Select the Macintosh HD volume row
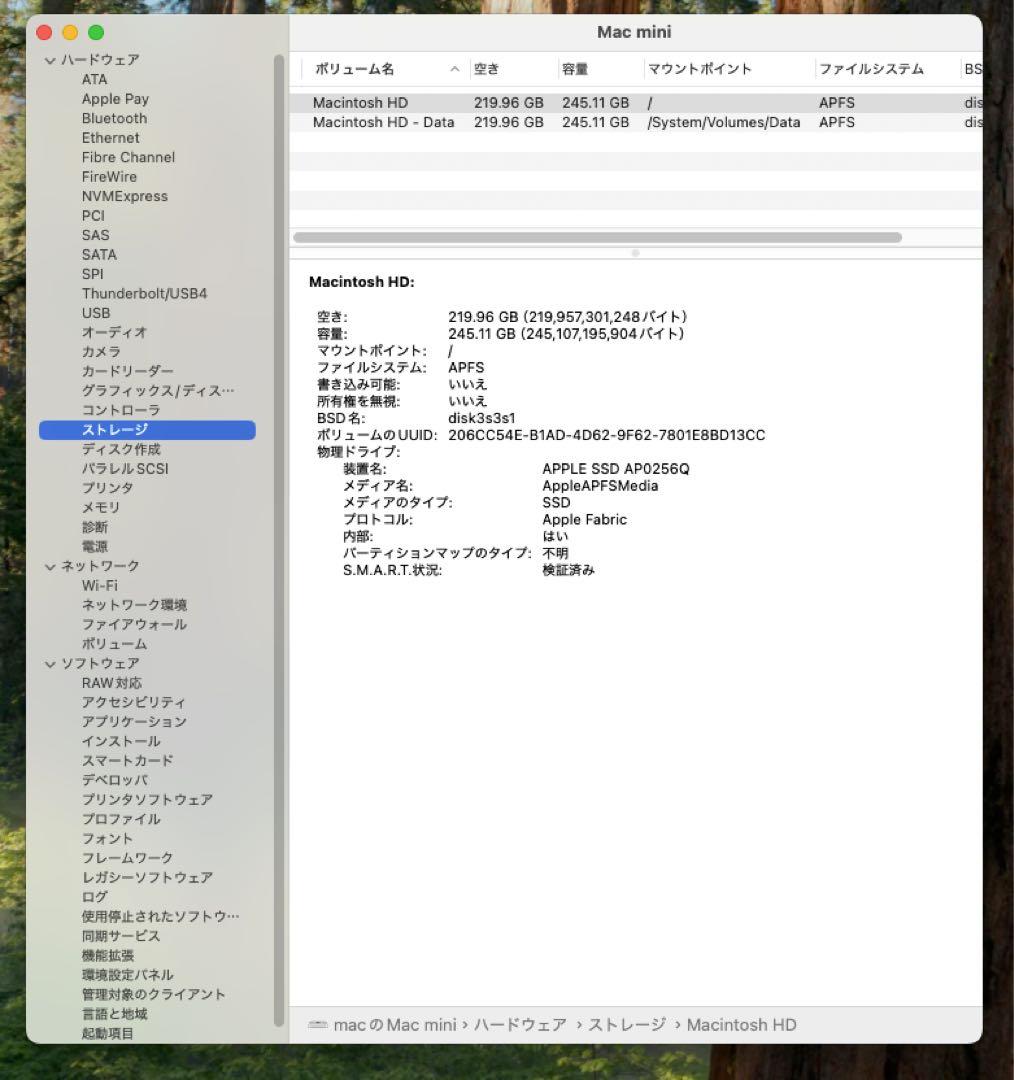Image resolution: width=1014 pixels, height=1080 pixels. click(636, 103)
